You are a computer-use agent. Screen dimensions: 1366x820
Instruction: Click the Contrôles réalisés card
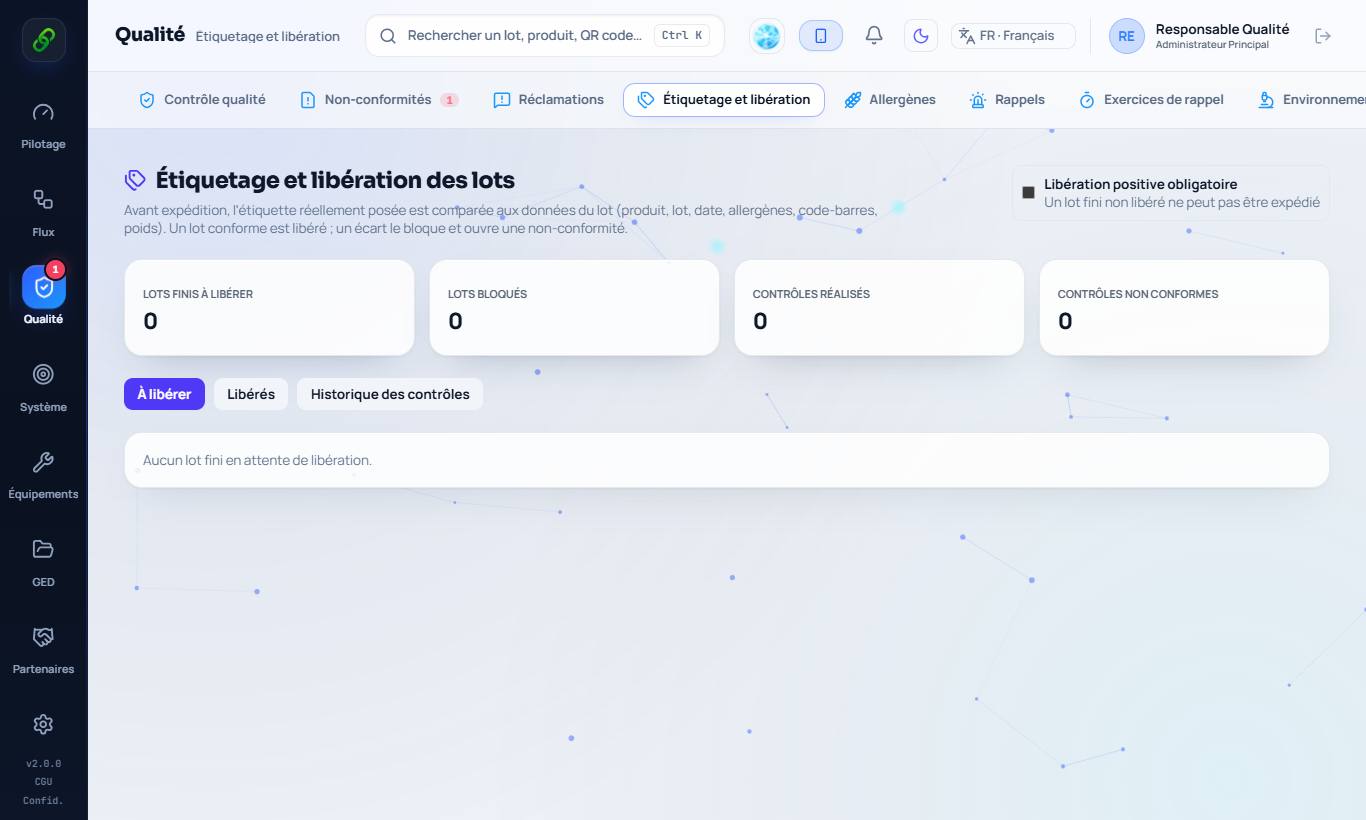coord(879,308)
